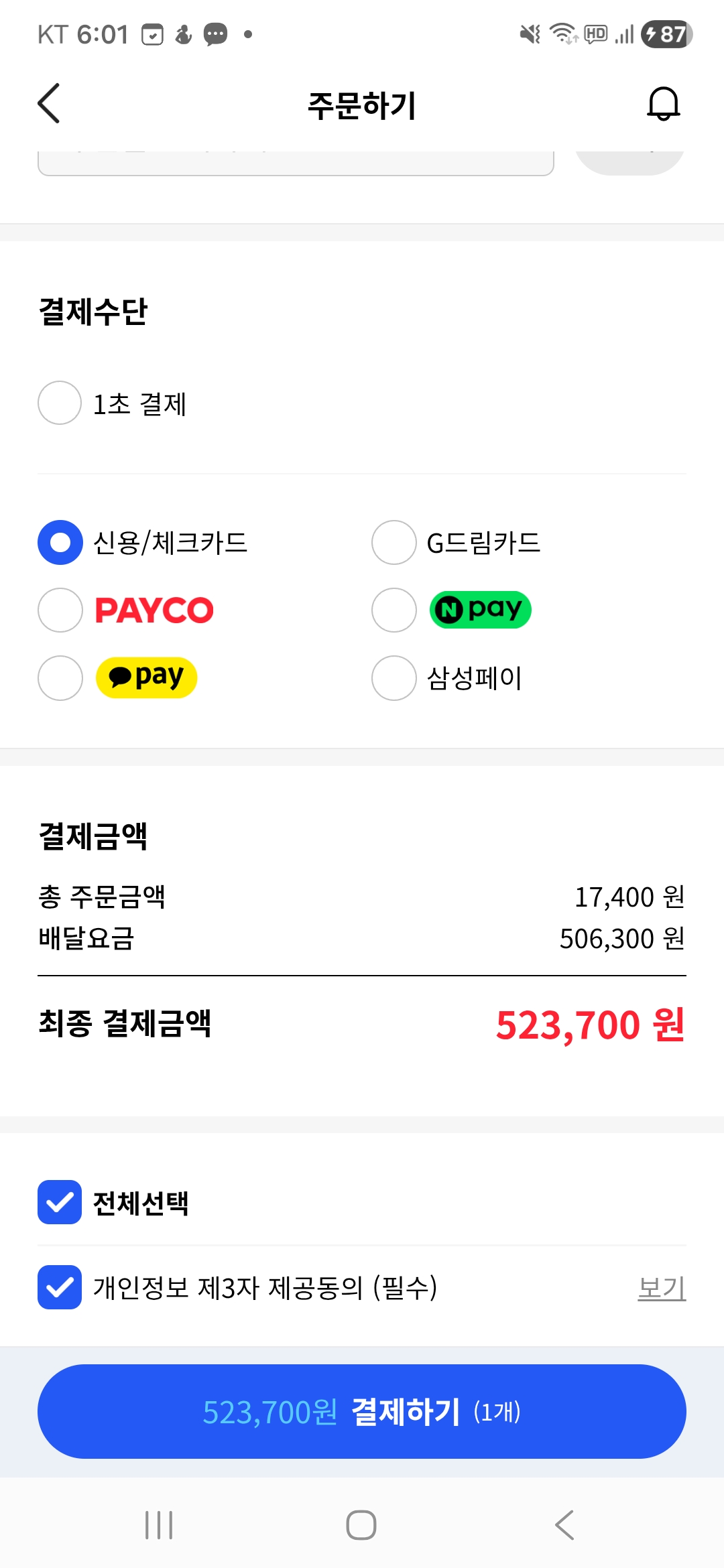This screenshot has height=1568, width=724.
Task: Open notifications via the bell icon
Action: [663, 104]
